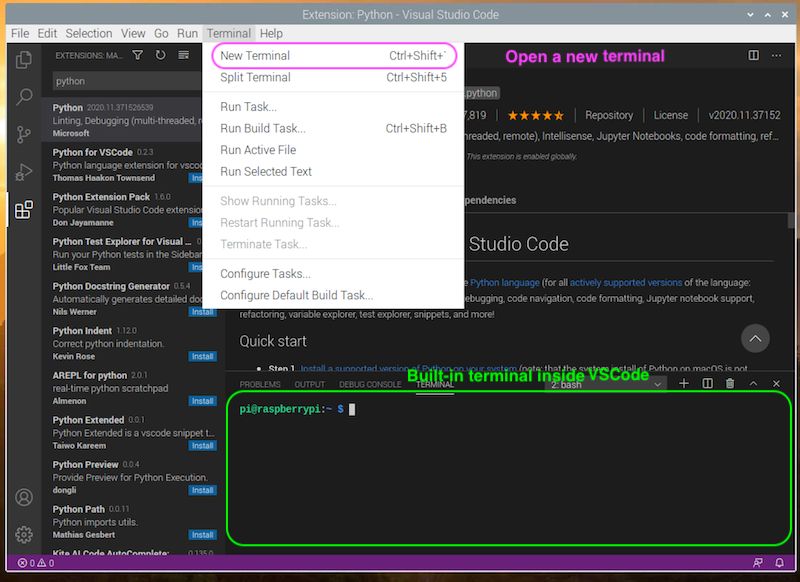
Task: Install the 'AREPL for python' extension
Action: point(202,400)
